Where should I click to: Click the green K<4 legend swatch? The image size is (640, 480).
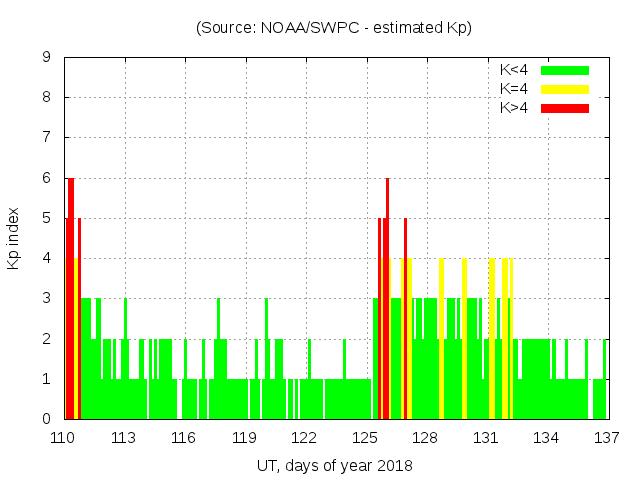tap(565, 70)
